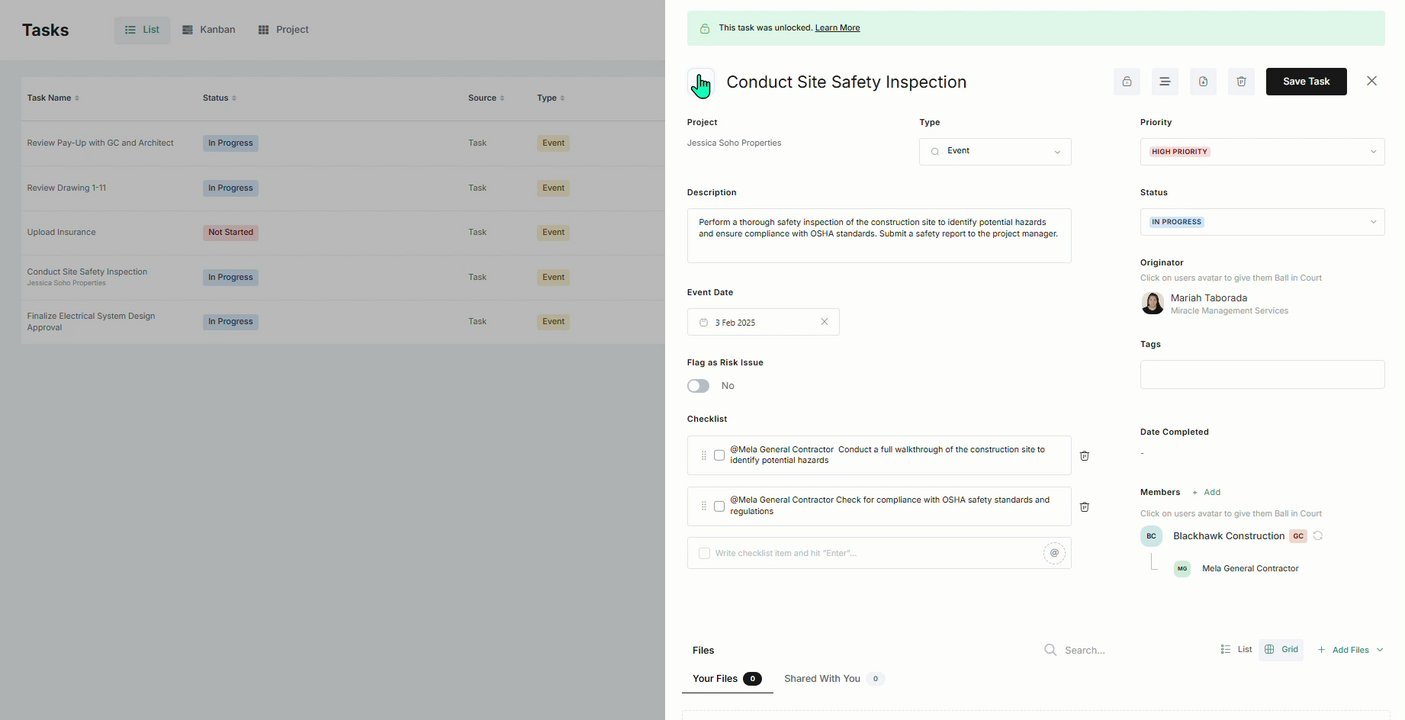This screenshot has height=720, width=1405.
Task: Click the @ mention icon in checklist input
Action: click(x=1054, y=553)
